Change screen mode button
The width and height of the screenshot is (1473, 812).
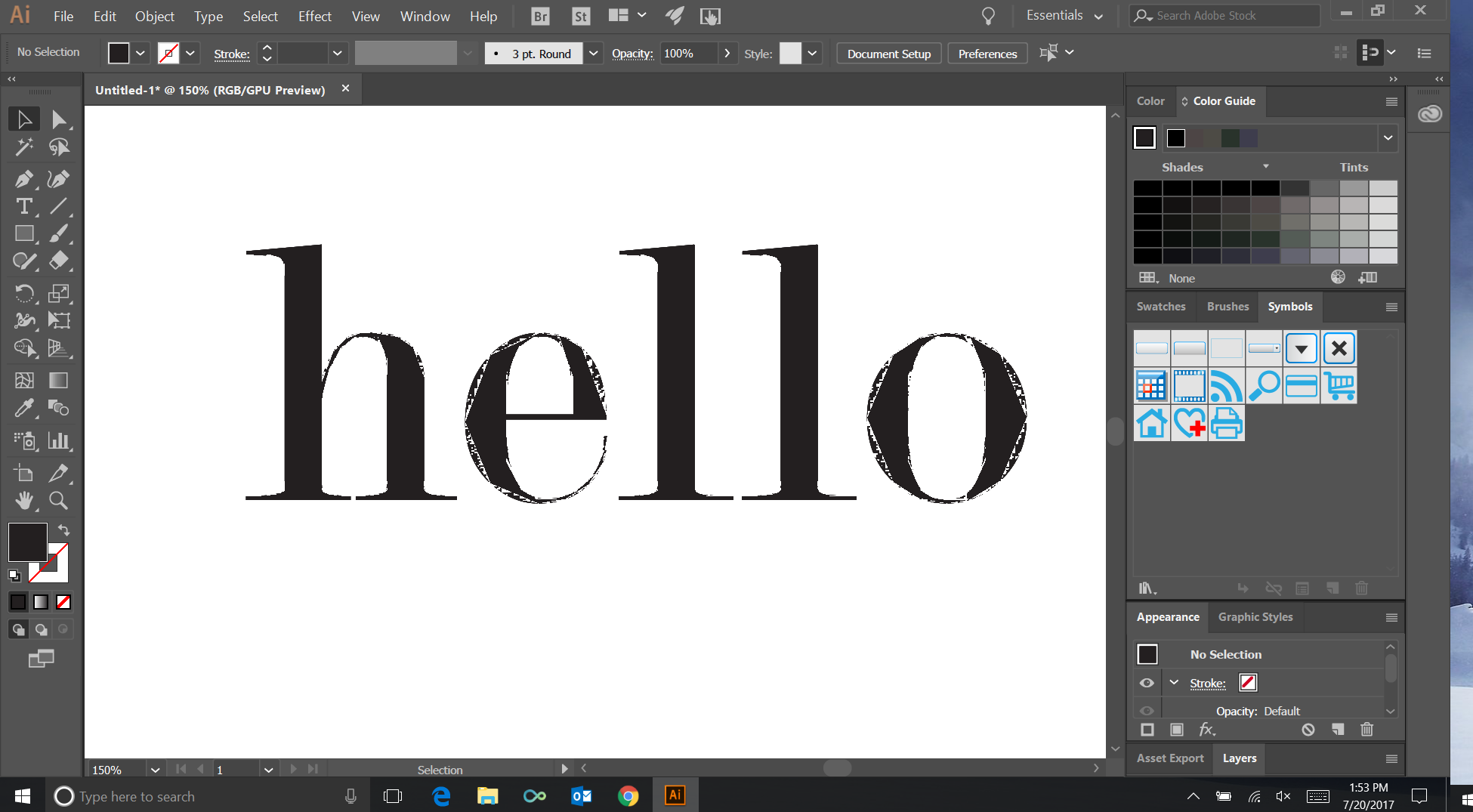point(41,659)
